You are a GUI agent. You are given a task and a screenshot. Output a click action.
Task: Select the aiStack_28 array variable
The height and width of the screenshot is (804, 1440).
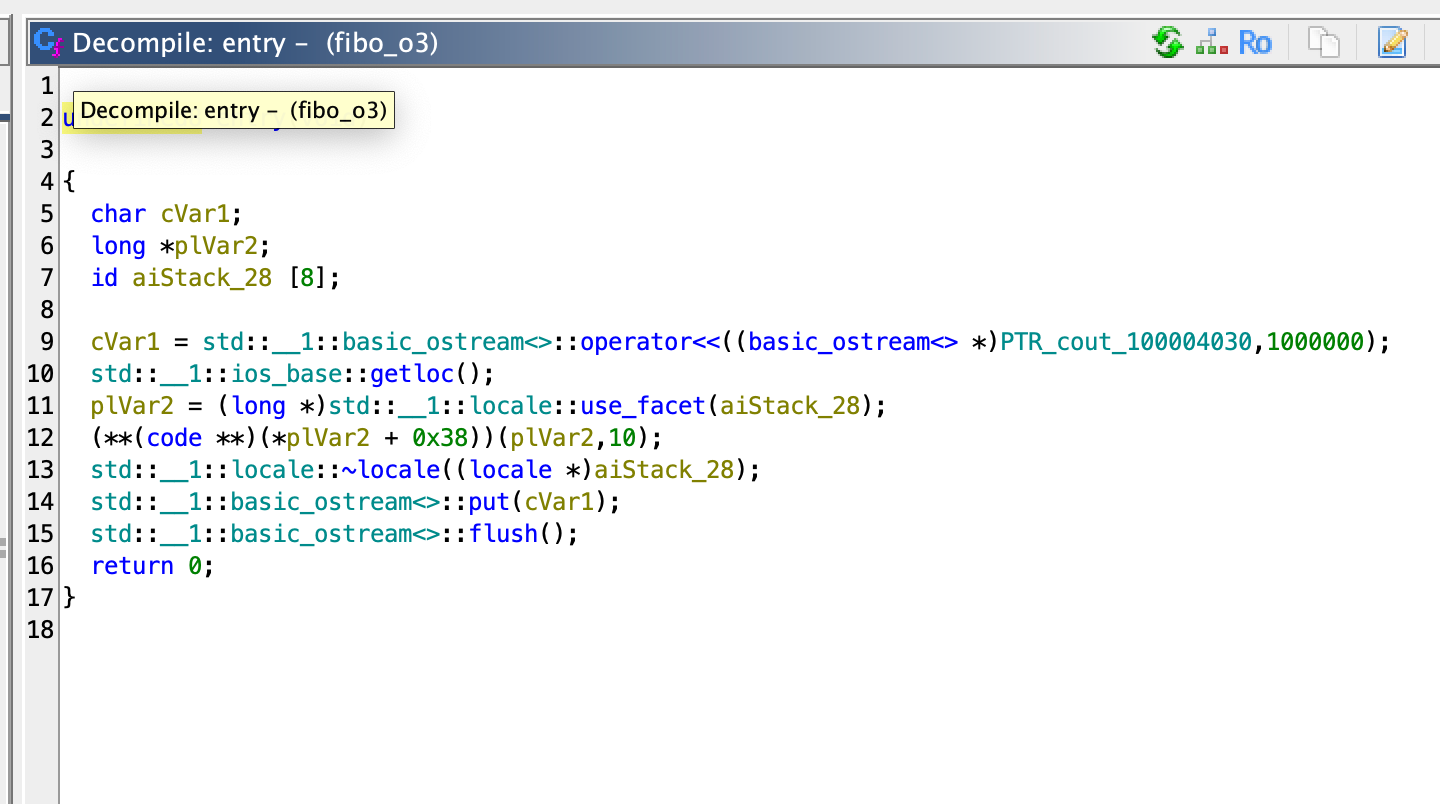point(201,277)
